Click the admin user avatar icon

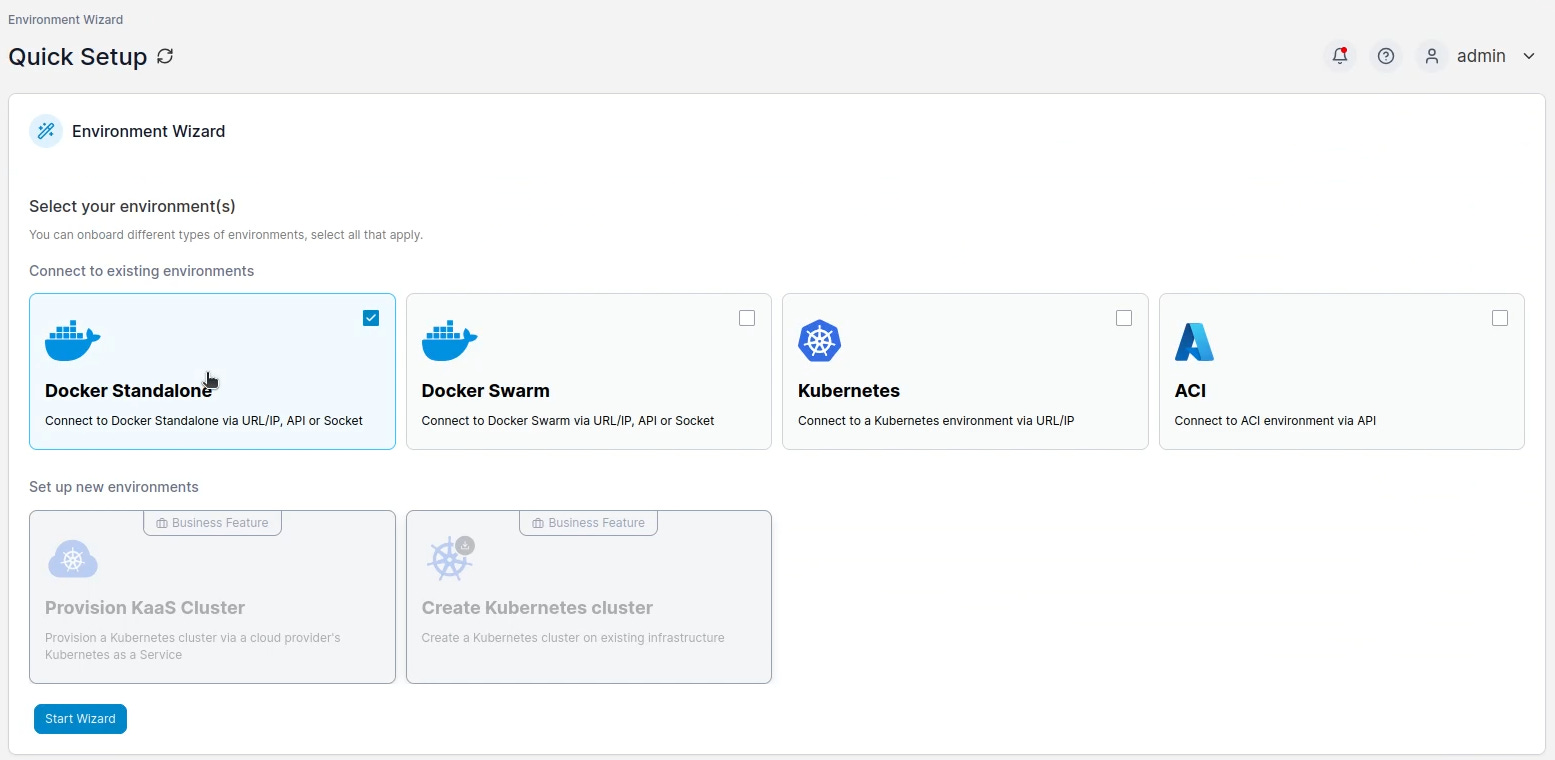click(x=1432, y=56)
